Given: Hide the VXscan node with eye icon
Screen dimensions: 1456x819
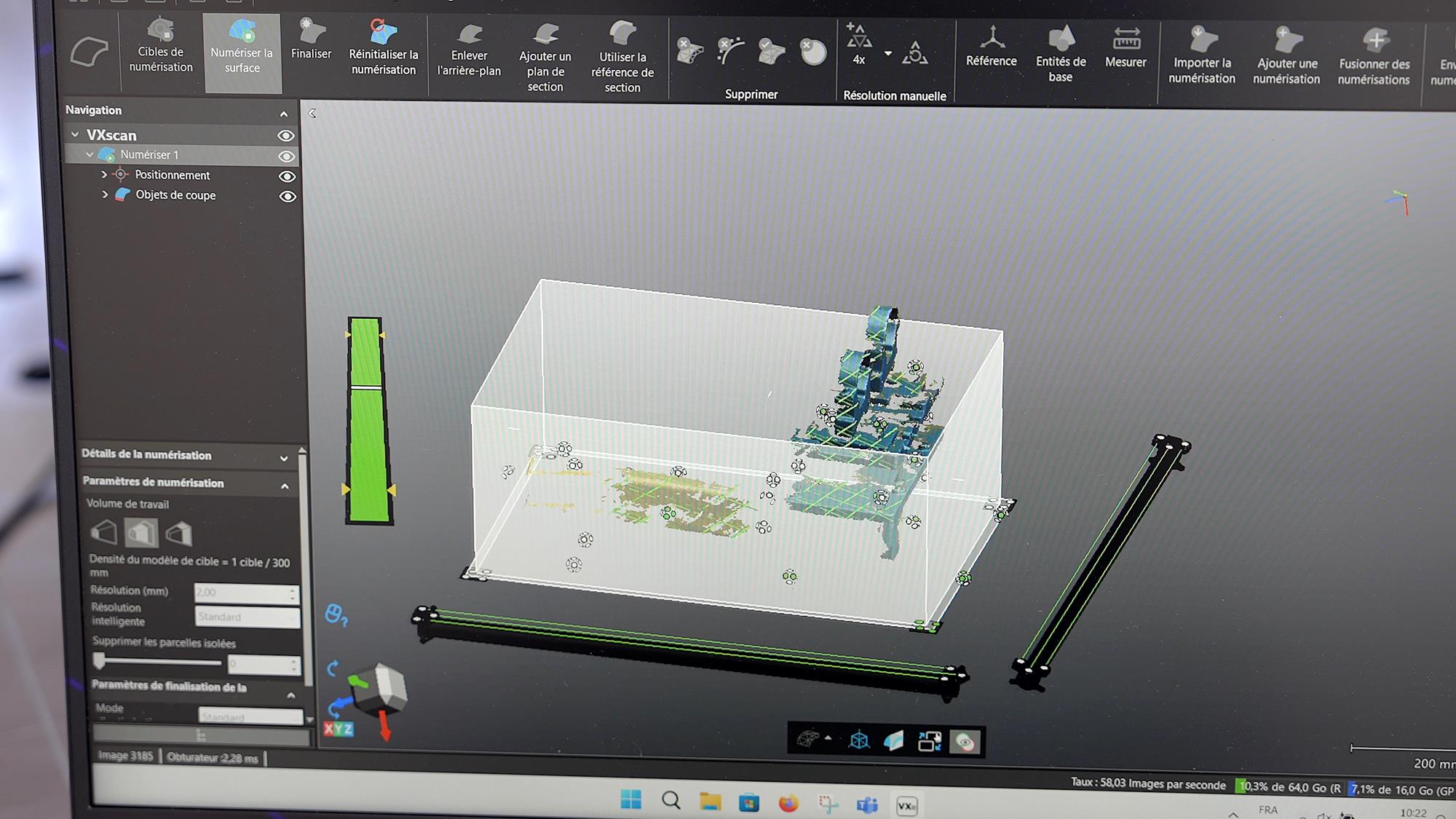Looking at the screenshot, I should coord(285,136).
